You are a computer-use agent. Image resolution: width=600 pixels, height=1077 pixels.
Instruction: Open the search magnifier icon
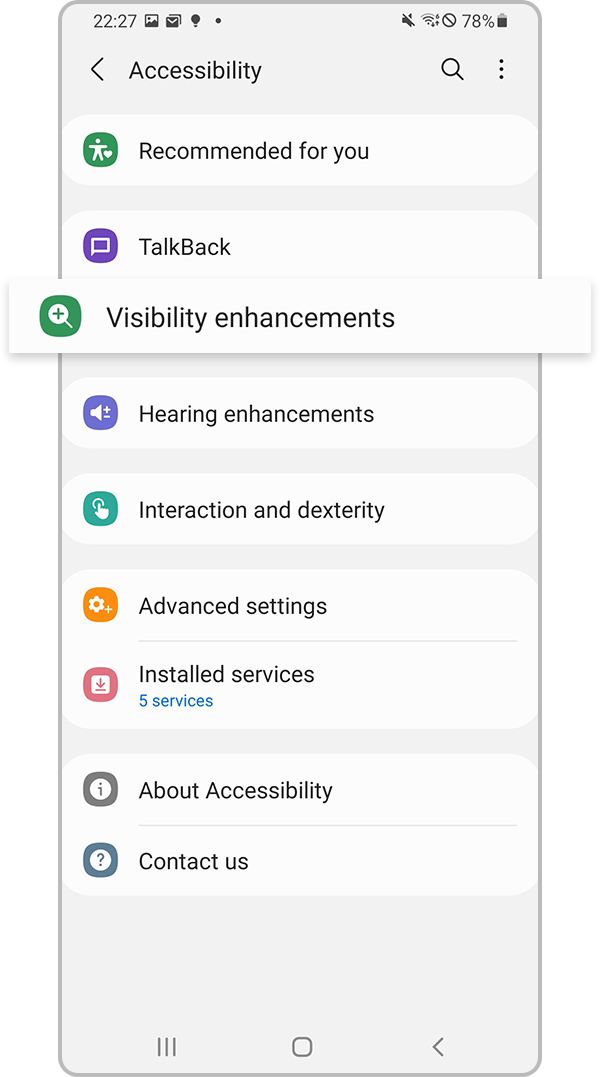(452, 70)
